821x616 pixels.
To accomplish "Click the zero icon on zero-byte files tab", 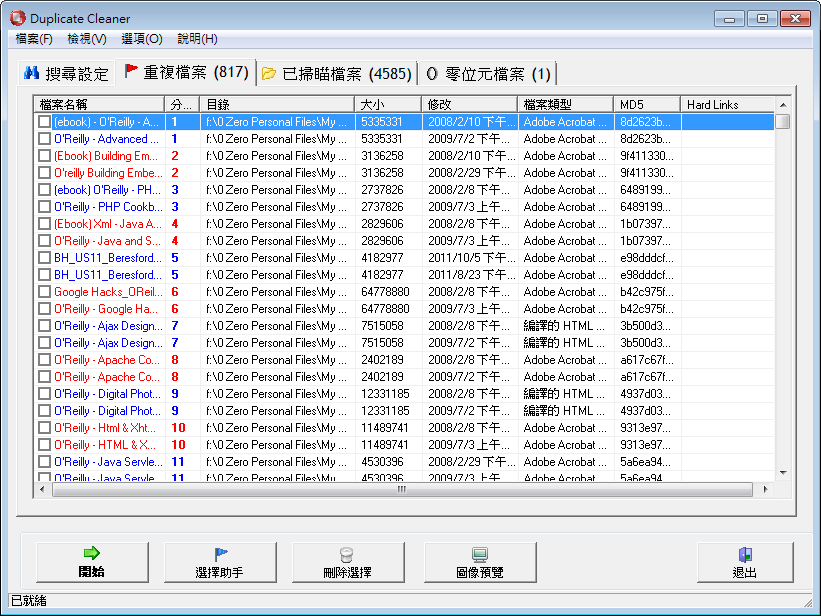I will click(x=431, y=73).
